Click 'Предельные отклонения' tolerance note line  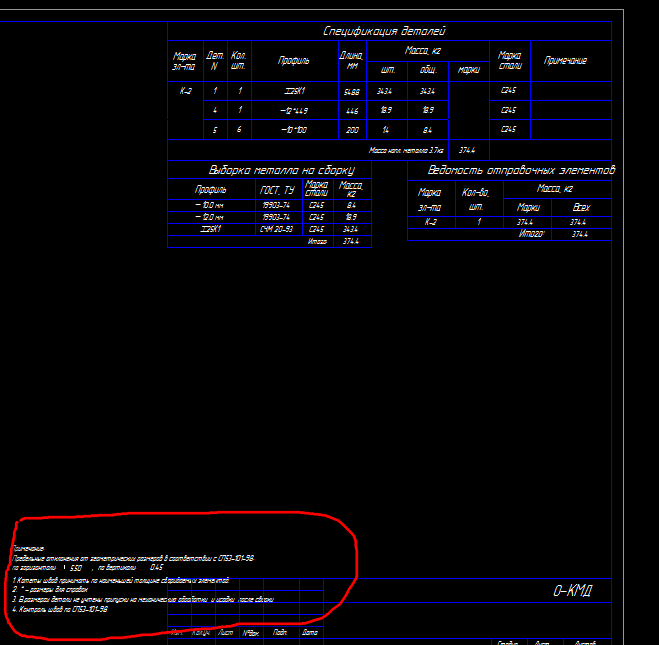click(x=133, y=558)
